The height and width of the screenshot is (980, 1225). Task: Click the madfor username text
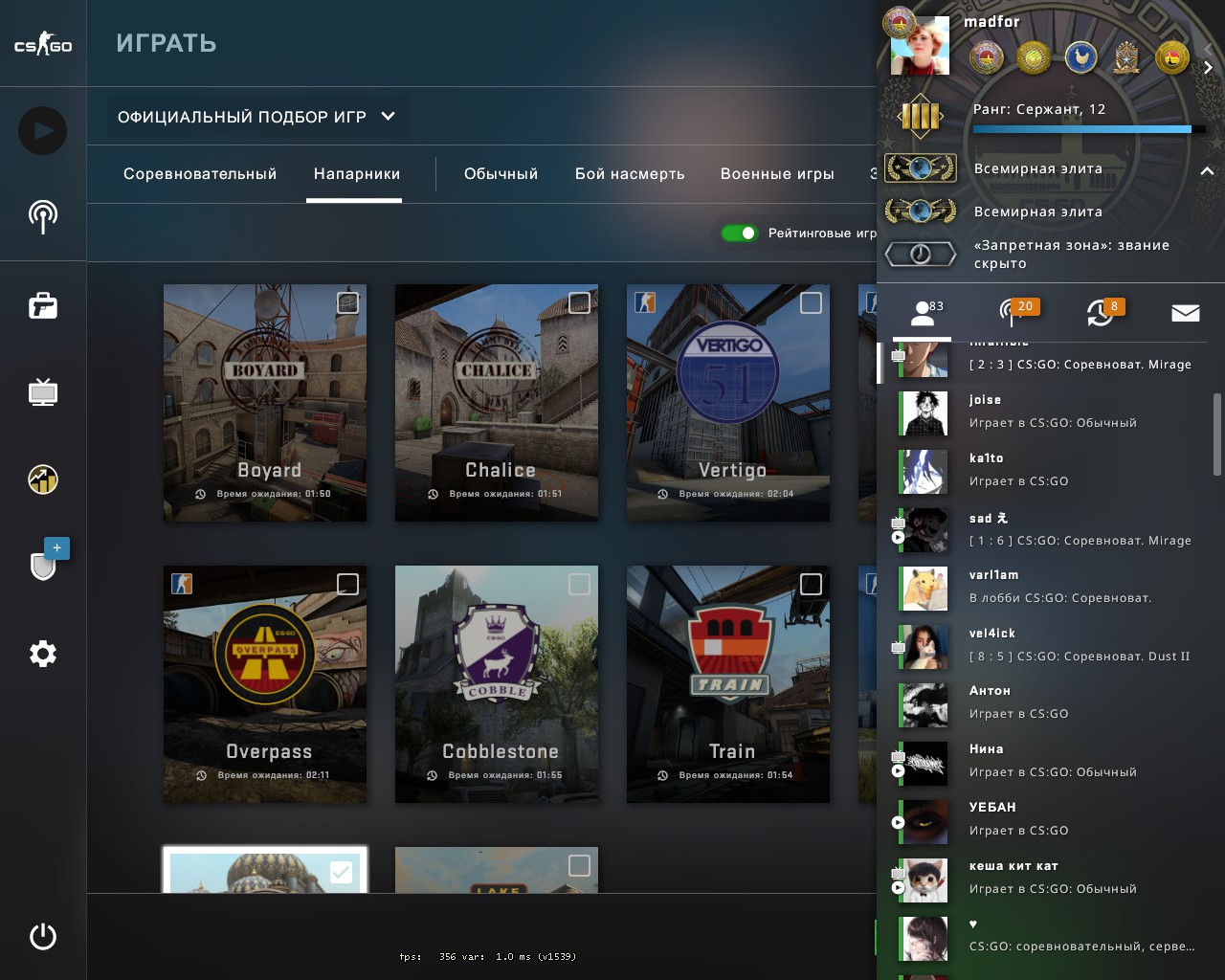click(x=991, y=22)
